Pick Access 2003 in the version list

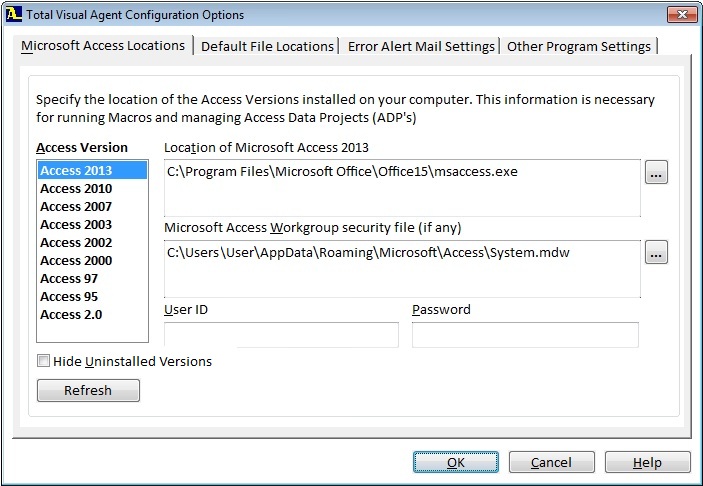point(92,224)
